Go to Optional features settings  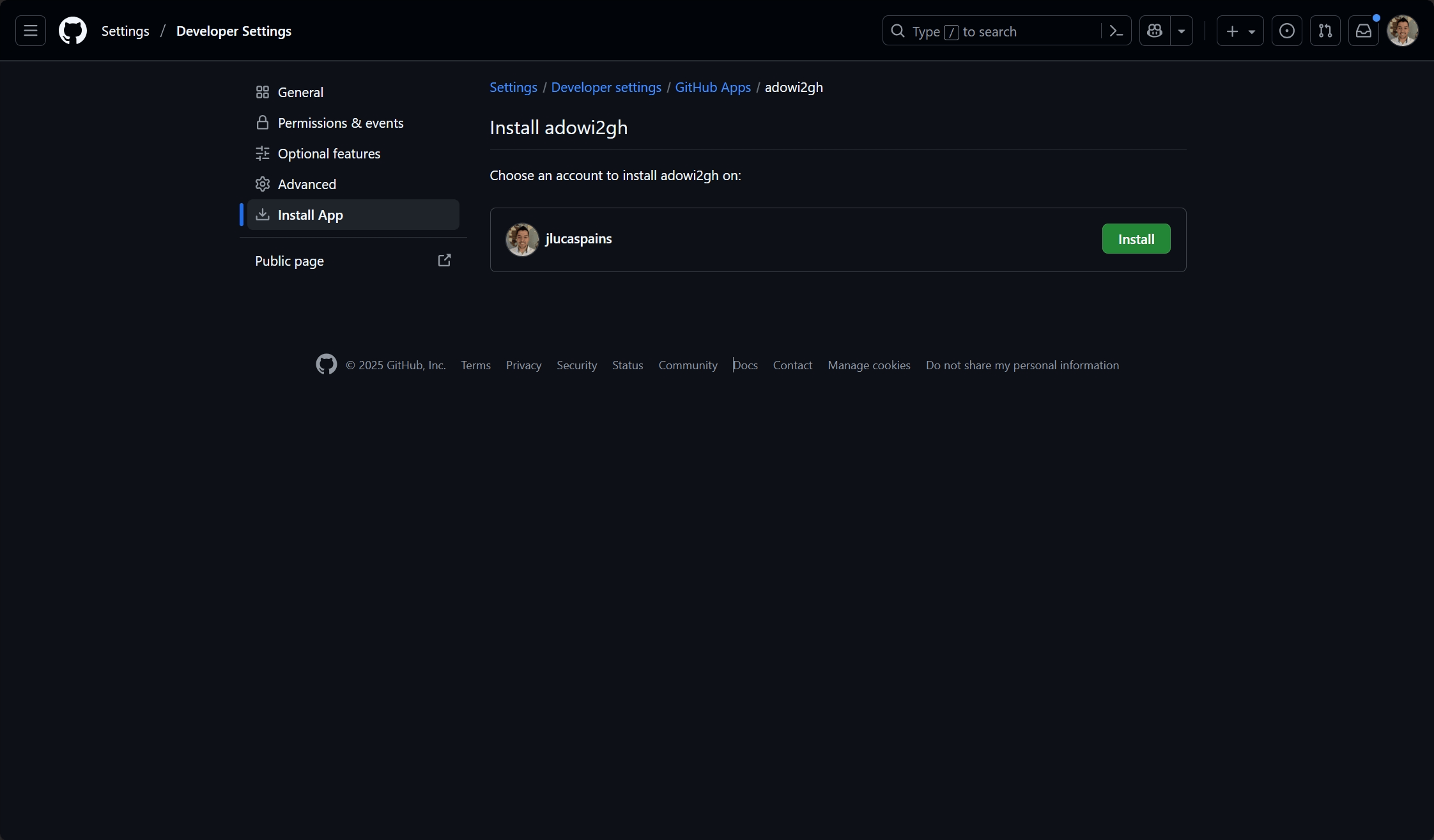tap(328, 153)
